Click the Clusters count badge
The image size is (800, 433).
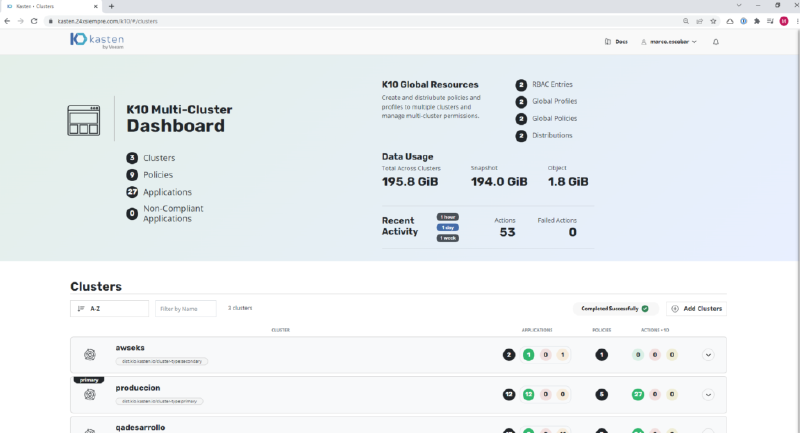pos(132,158)
